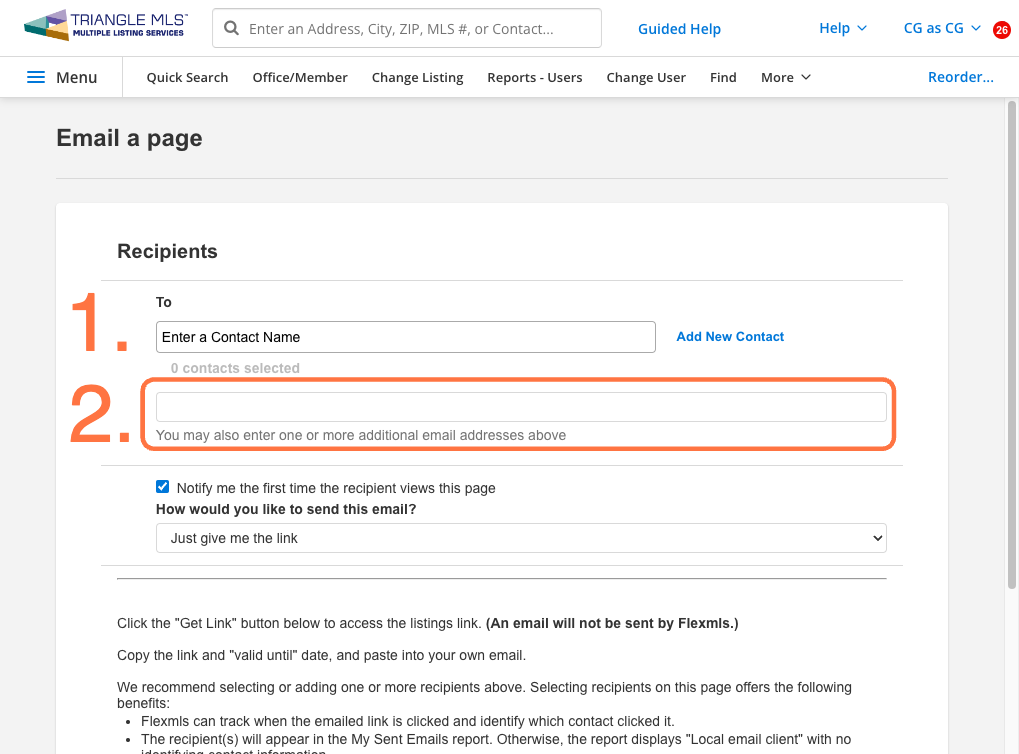Click the "0 contacts selected" text
1019x754 pixels.
point(235,368)
